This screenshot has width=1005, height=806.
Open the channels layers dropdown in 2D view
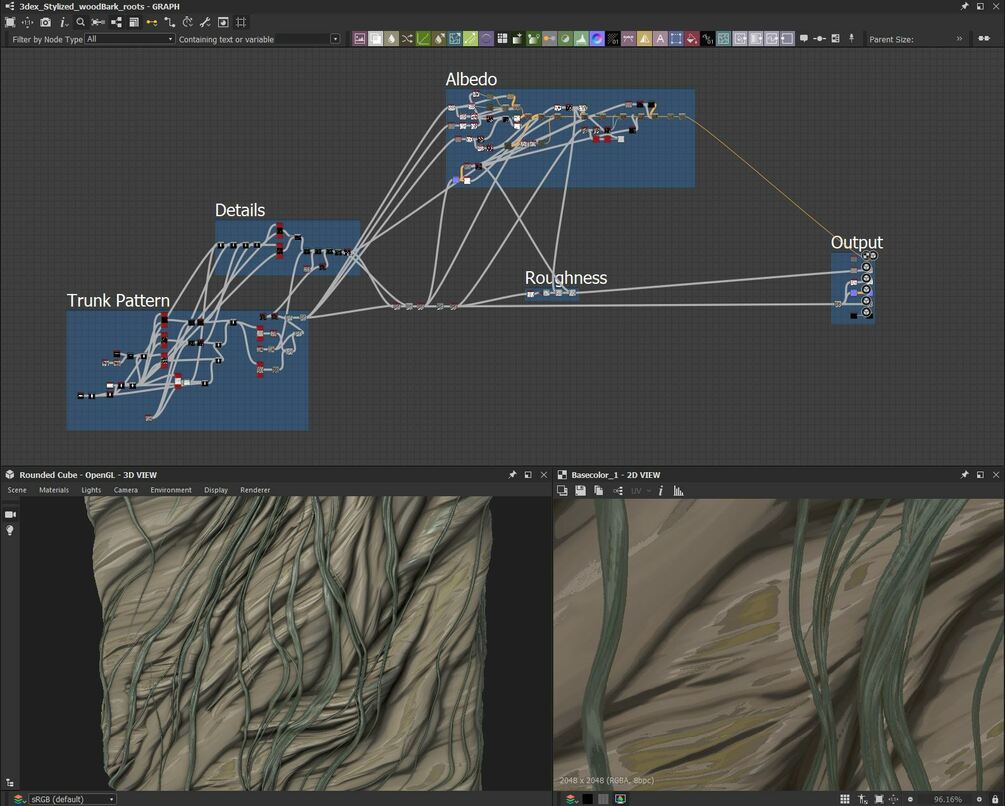click(x=570, y=799)
